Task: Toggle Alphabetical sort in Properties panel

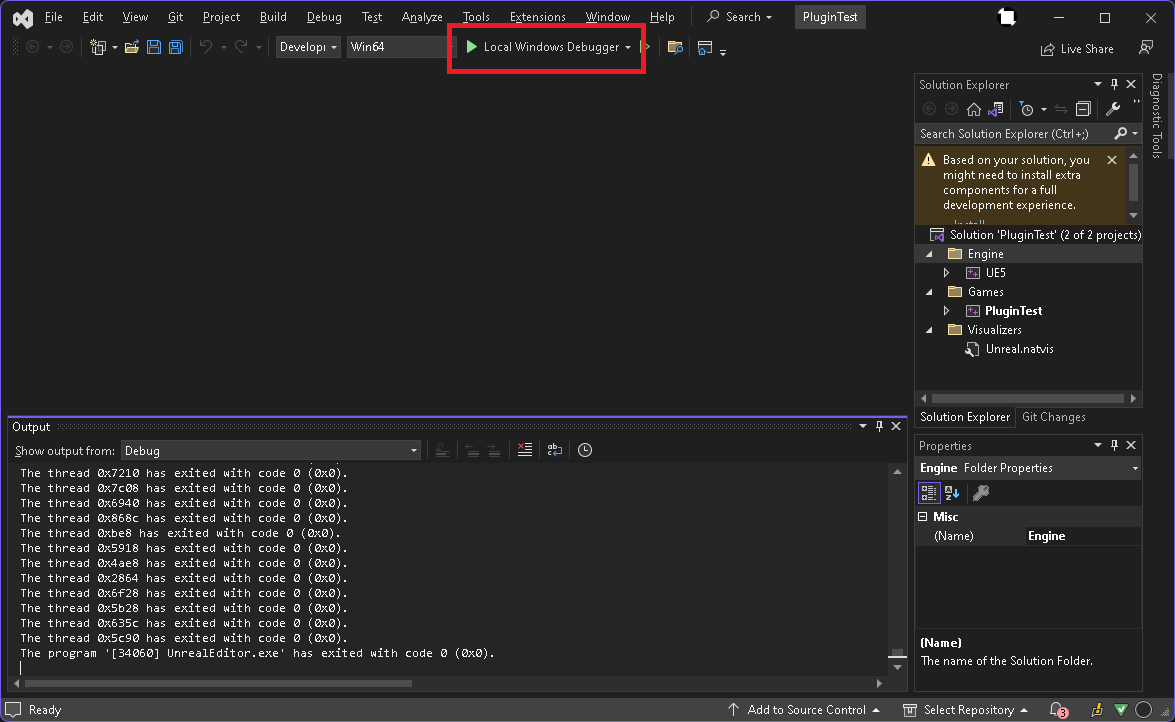Action: (x=952, y=493)
